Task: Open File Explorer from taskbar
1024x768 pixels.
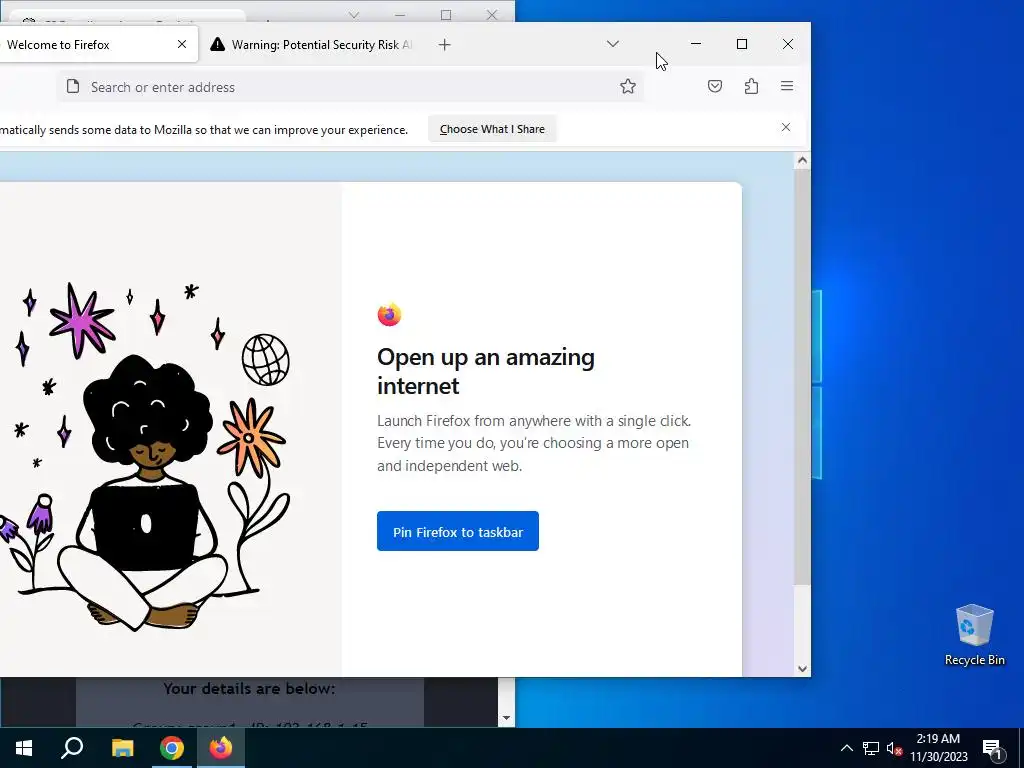Action: pyautogui.click(x=122, y=748)
